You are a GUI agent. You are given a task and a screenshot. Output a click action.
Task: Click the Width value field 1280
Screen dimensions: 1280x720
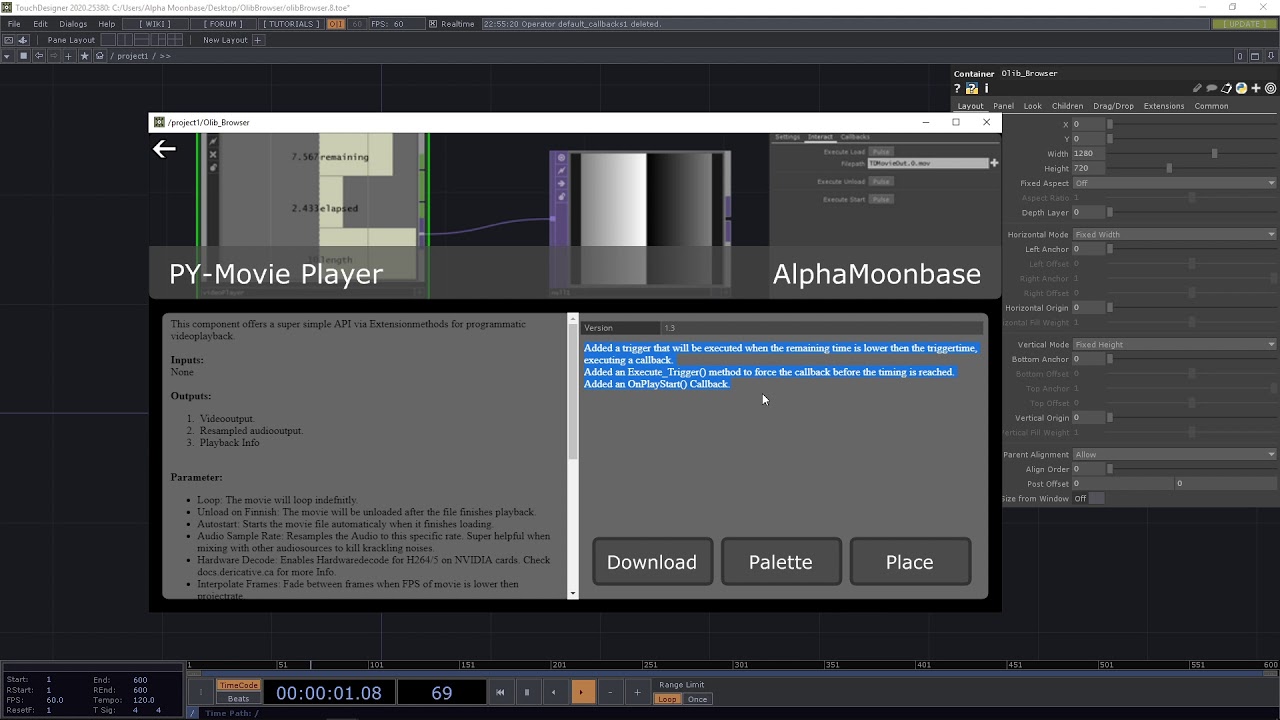(1087, 153)
